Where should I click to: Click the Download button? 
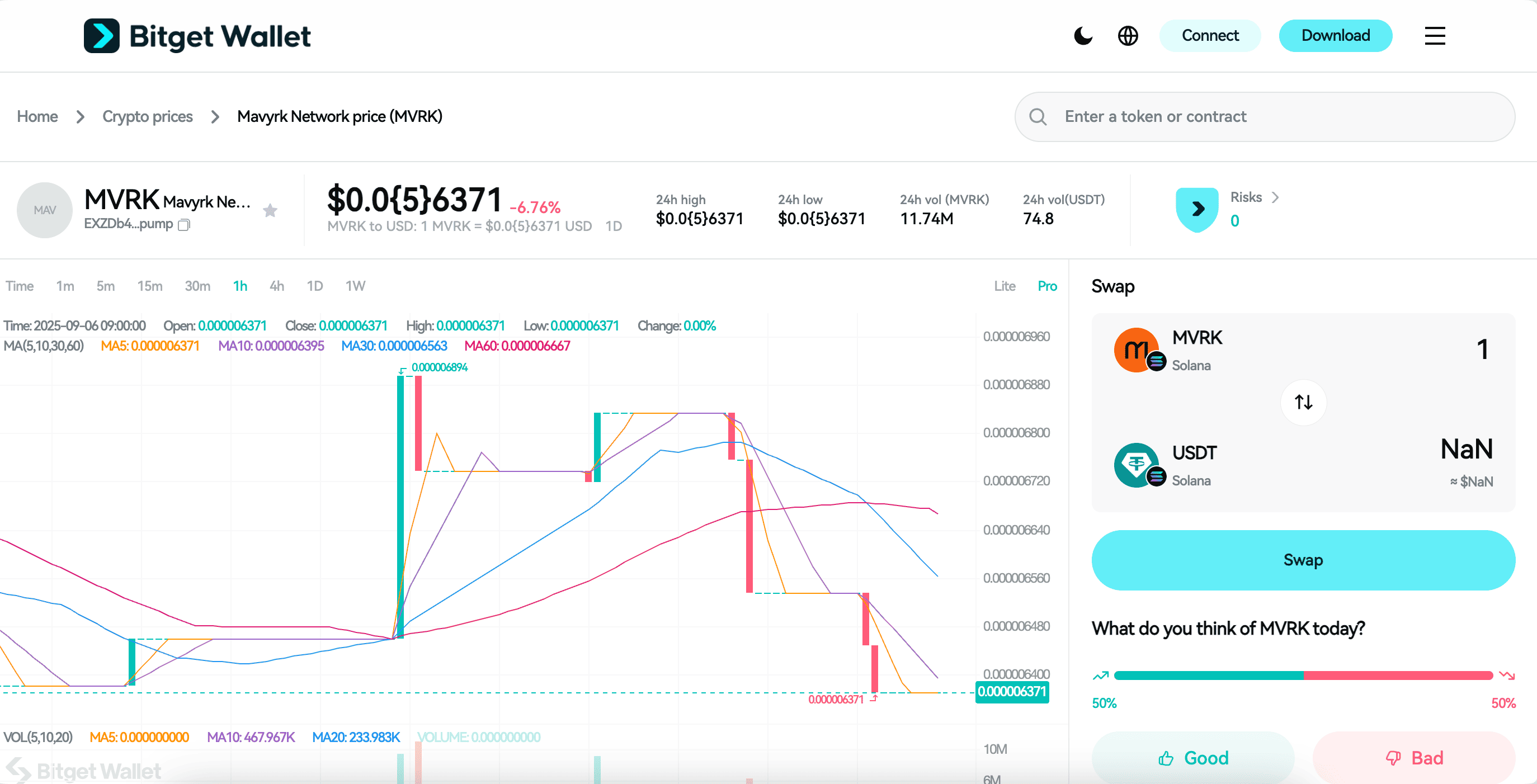(x=1335, y=36)
